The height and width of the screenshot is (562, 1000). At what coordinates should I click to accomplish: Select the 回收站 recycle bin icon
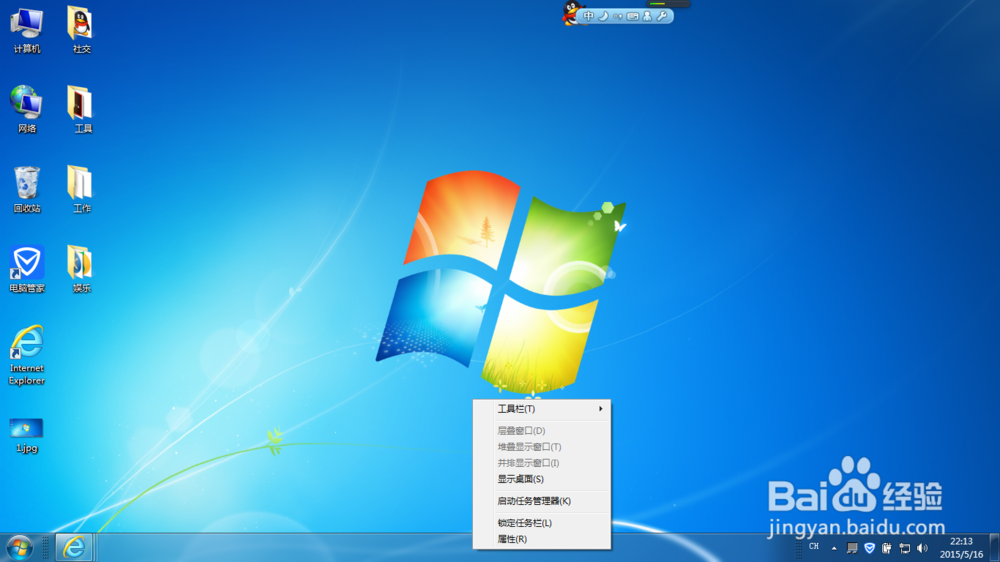[27, 189]
